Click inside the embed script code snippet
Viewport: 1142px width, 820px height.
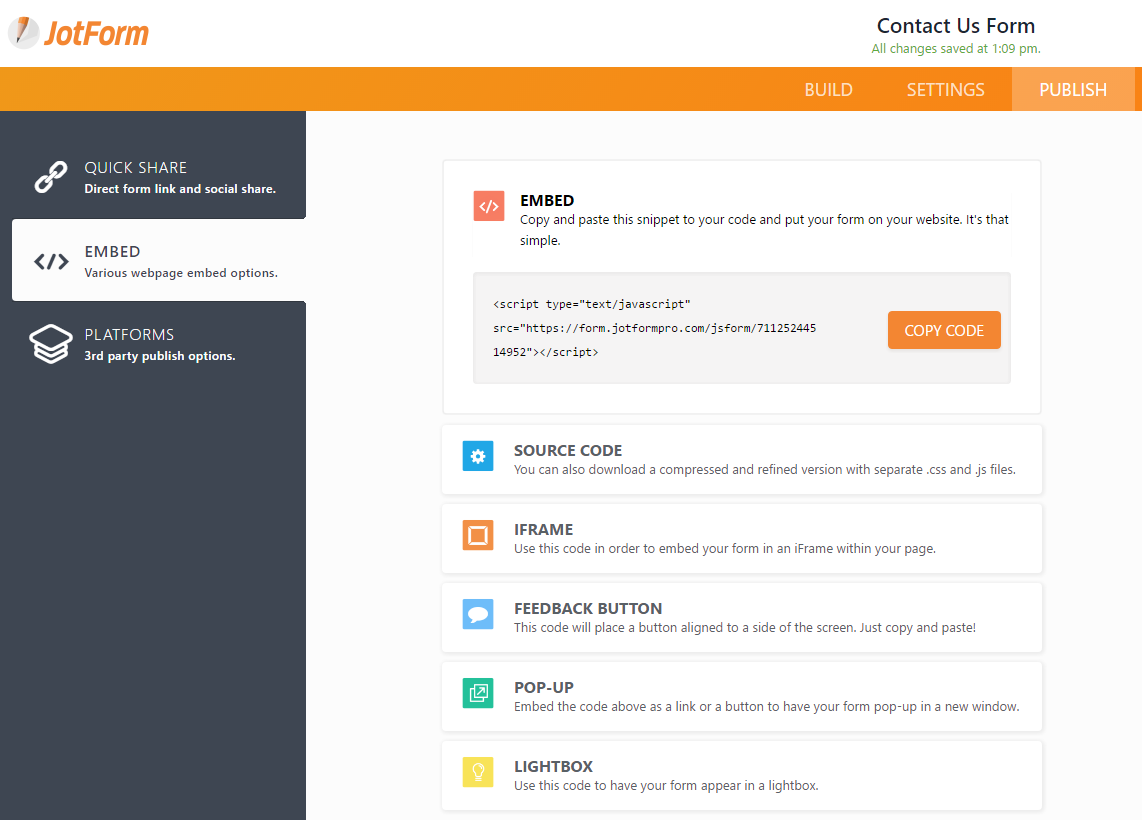click(x=655, y=328)
